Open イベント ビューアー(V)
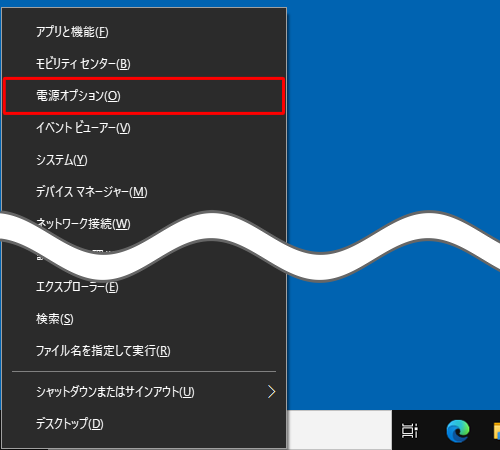500x450 pixels. pos(144,128)
